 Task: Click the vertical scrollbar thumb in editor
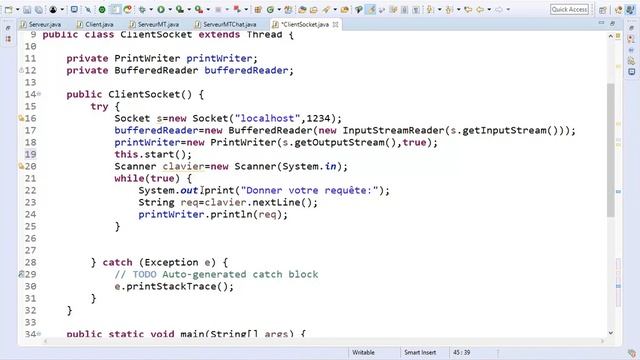pos(611,150)
